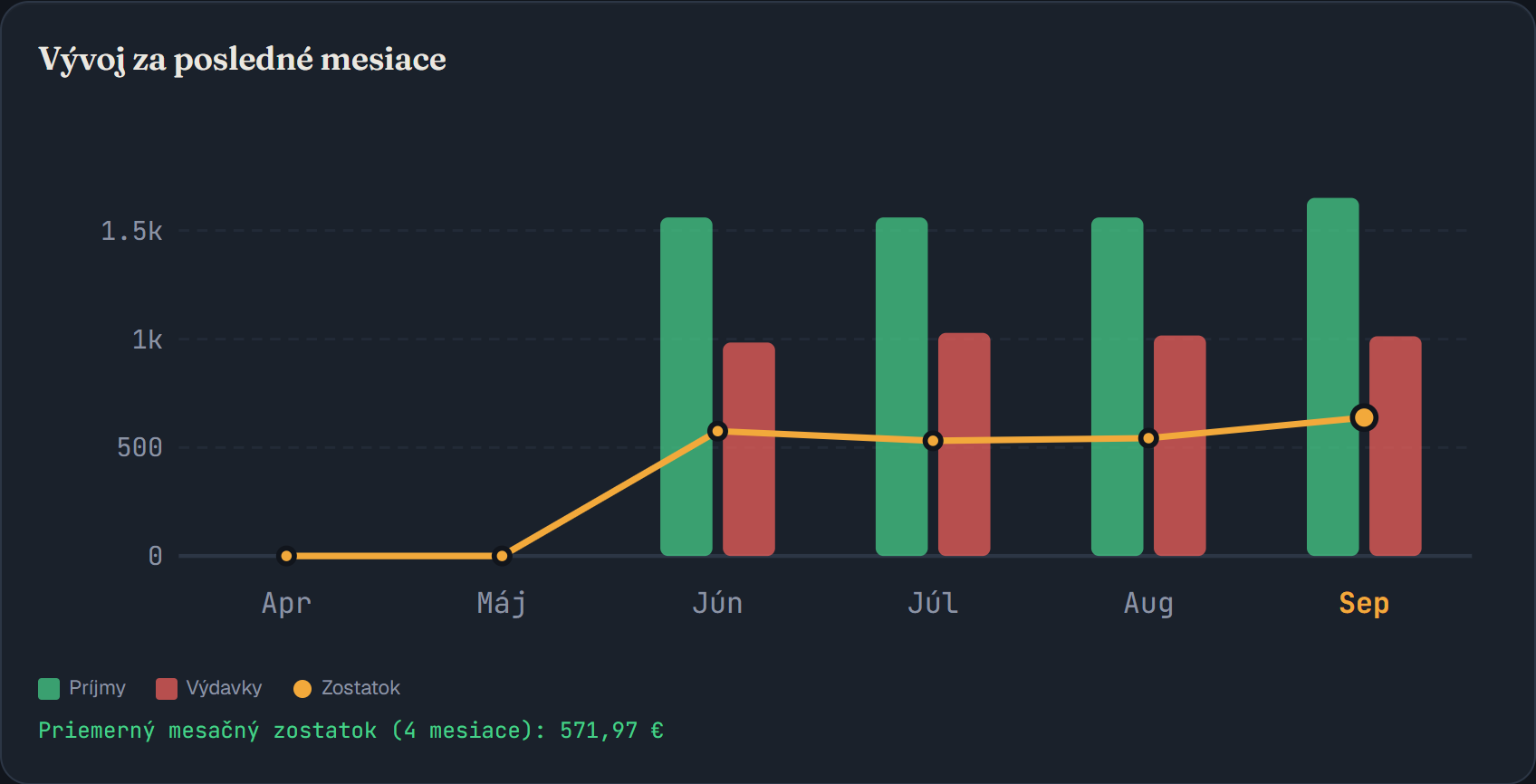Click the Jún month axis label
Screen dimensions: 1536x784
(x=717, y=603)
